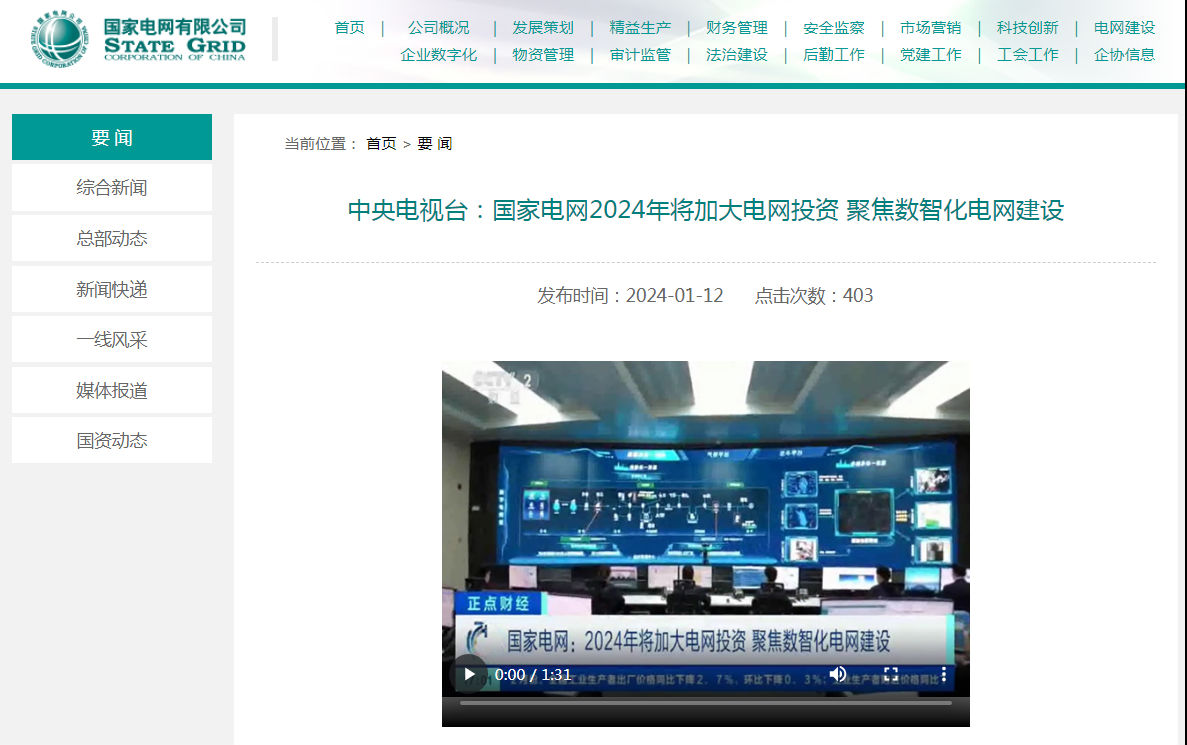Go to 发展策划 section
The image size is (1187, 745).
(543, 28)
